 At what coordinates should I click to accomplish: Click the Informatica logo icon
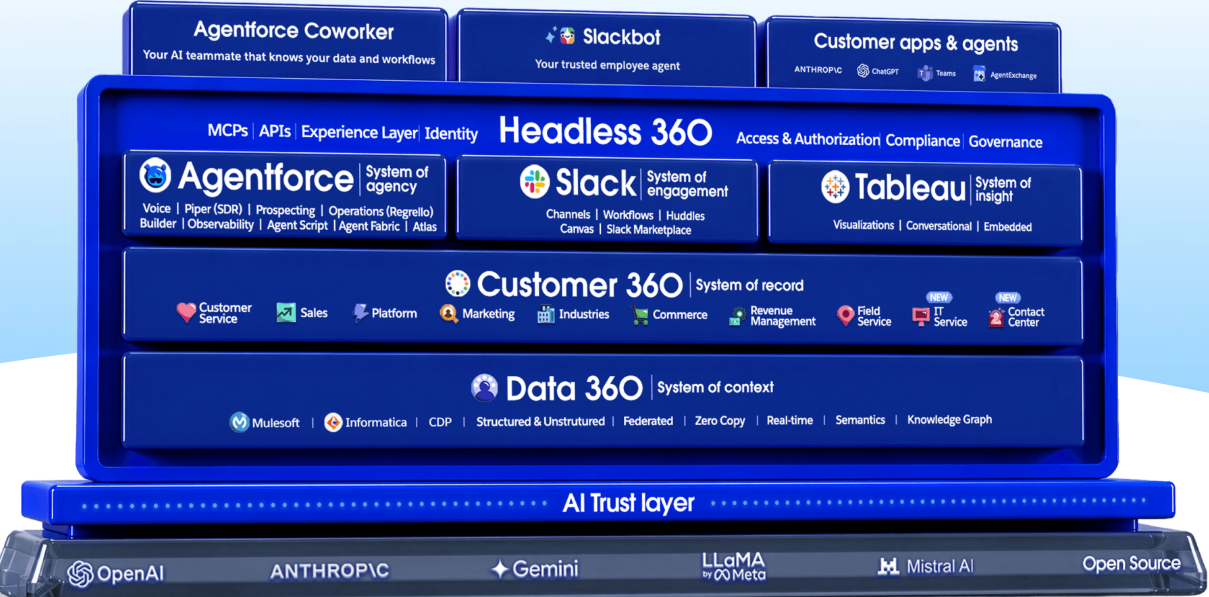coord(333,422)
